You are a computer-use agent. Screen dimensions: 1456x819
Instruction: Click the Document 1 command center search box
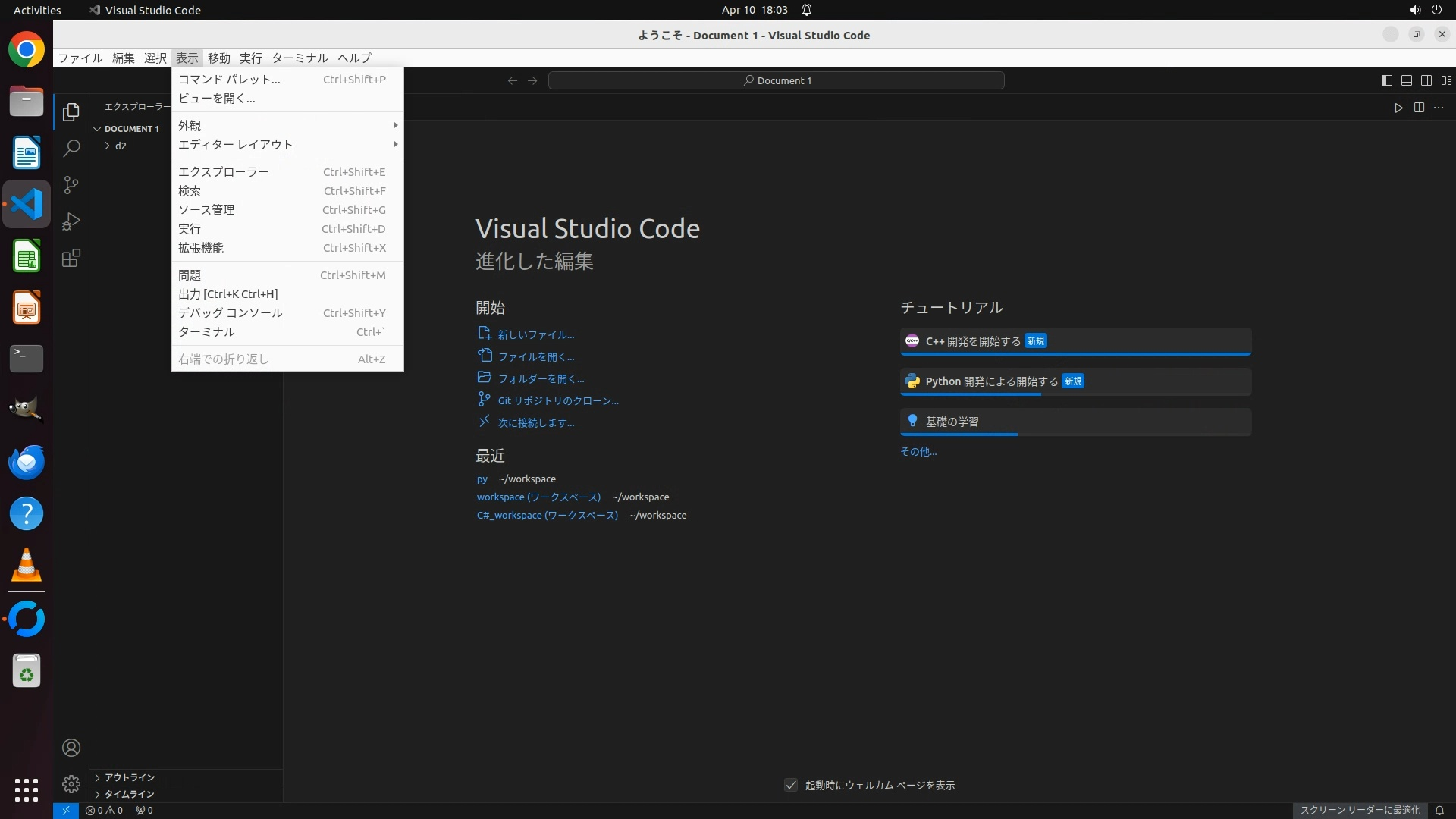tap(777, 80)
